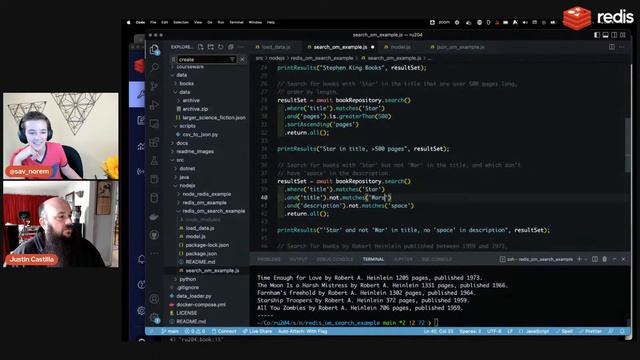Screen dimensions: 640x360
Task: Click the main branch status bar item
Action: click(170, 331)
